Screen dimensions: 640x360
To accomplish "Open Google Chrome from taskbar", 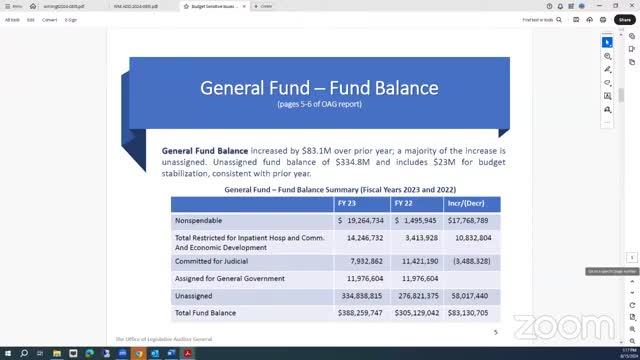I will (139, 353).
